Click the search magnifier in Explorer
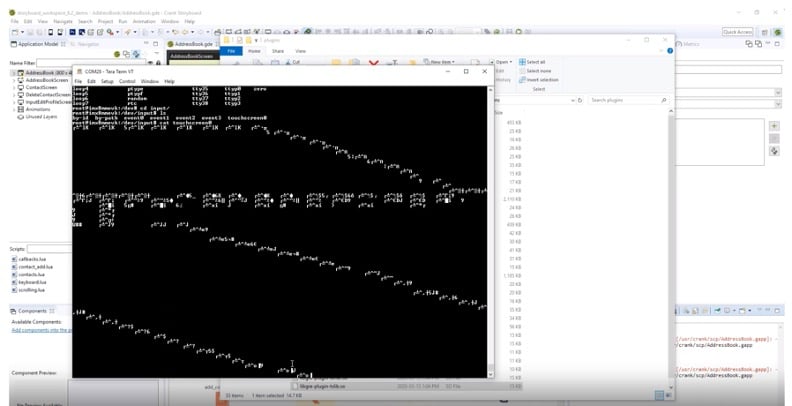 tap(664, 100)
